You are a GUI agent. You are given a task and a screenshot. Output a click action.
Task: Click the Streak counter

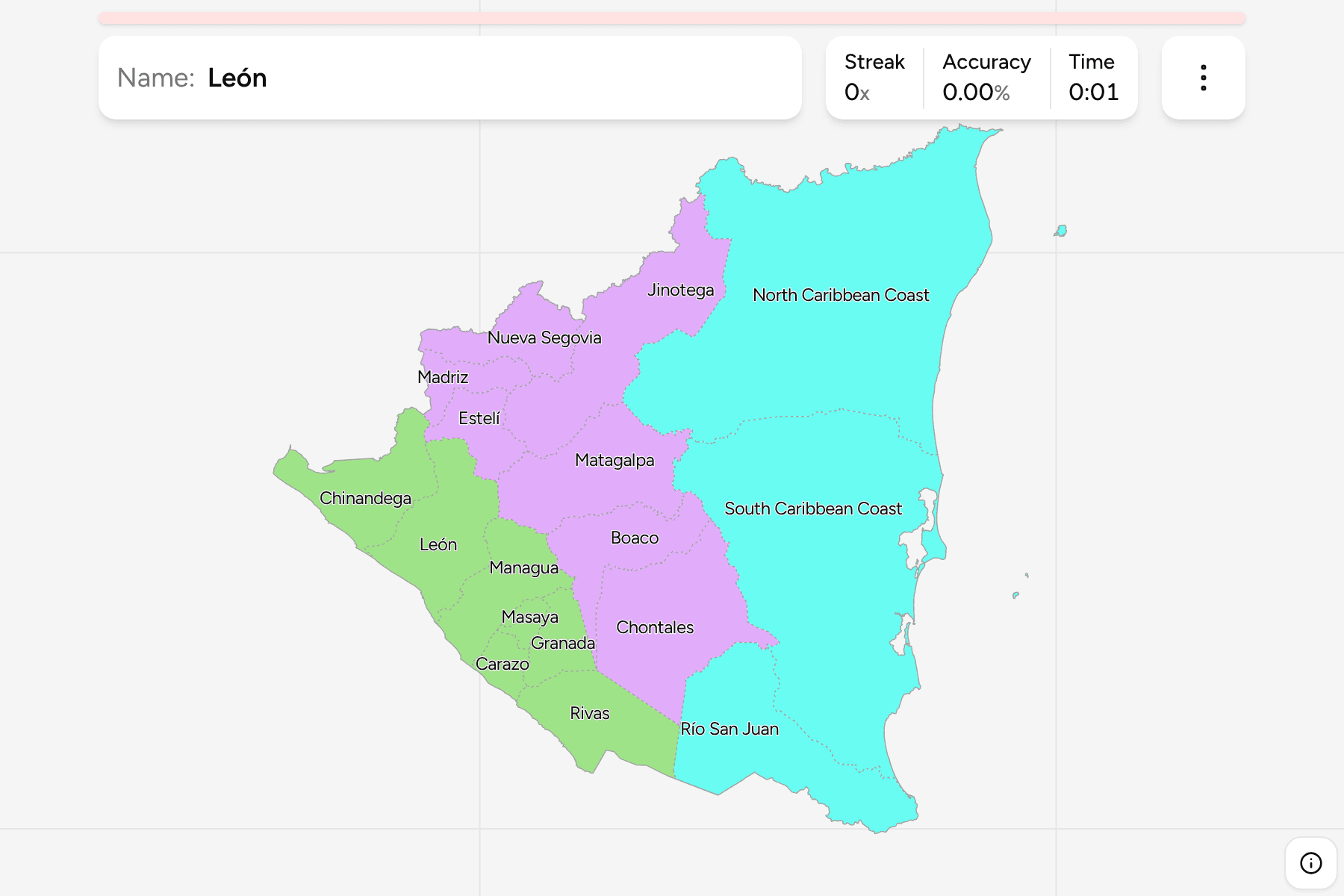[x=874, y=78]
